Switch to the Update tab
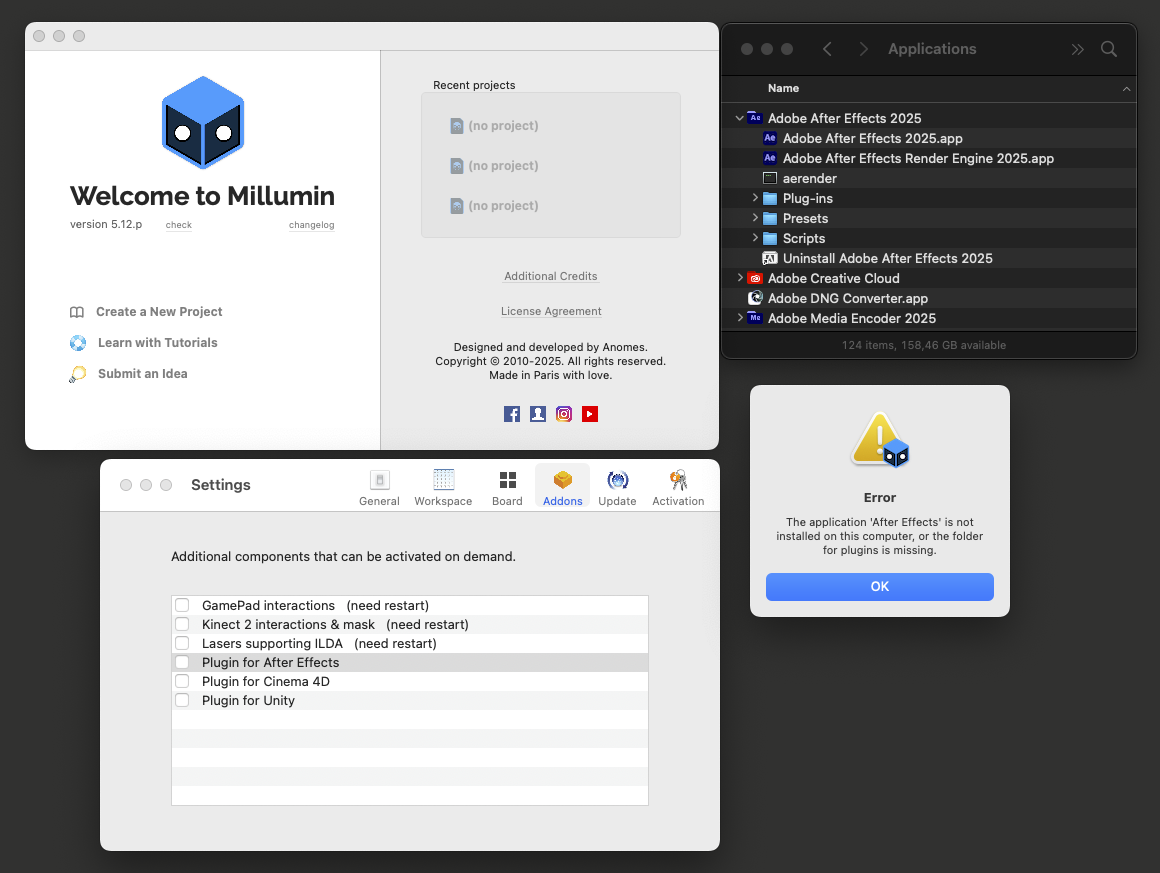1160x873 pixels. tap(617, 487)
